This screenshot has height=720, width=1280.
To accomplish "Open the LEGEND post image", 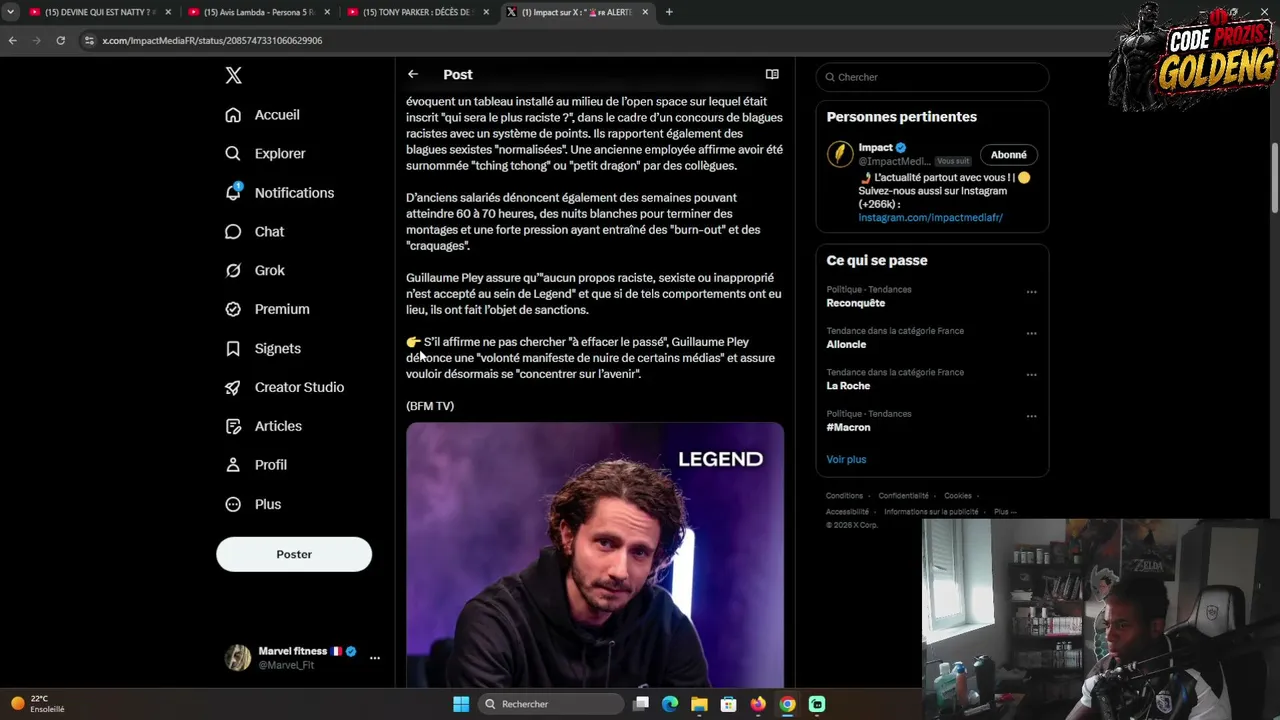I will point(595,555).
